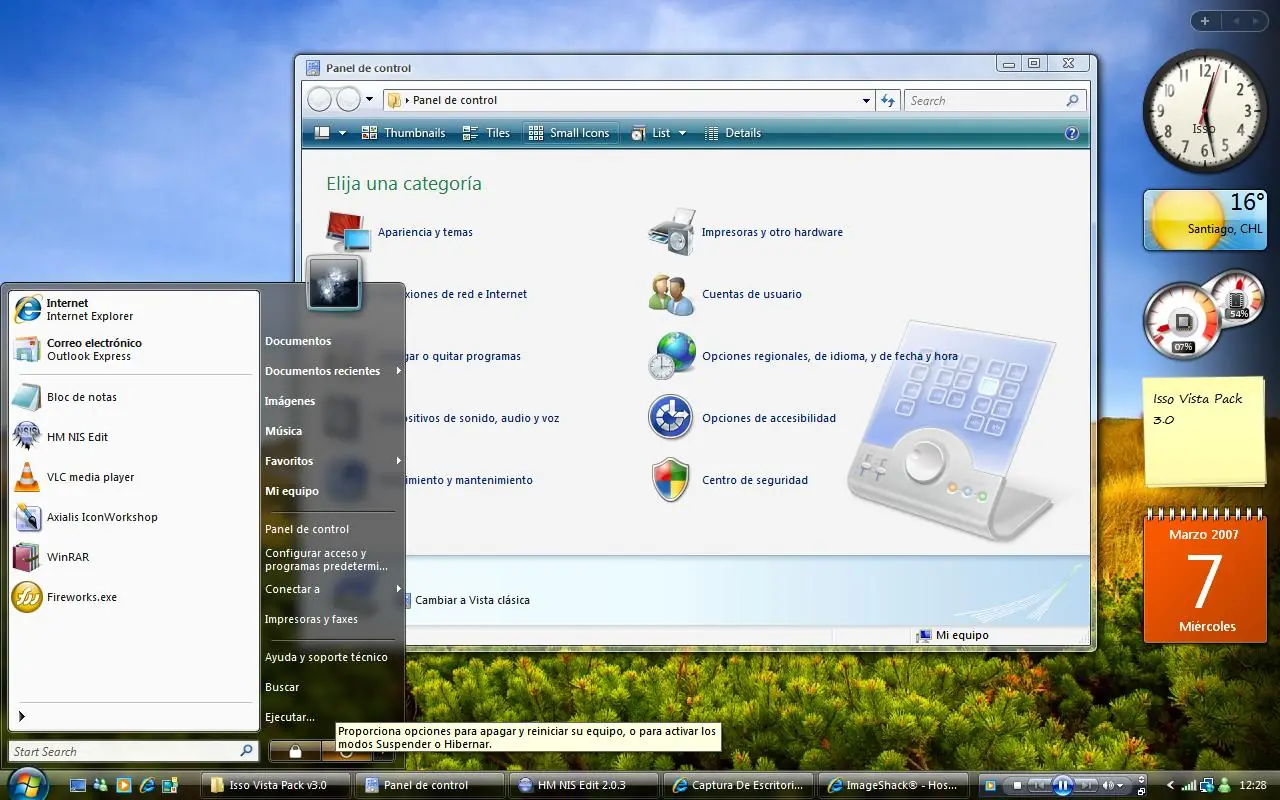Launch HM NIS Edit from the Start menu
Image resolution: width=1280 pixels, height=800 pixels.
(x=132, y=437)
